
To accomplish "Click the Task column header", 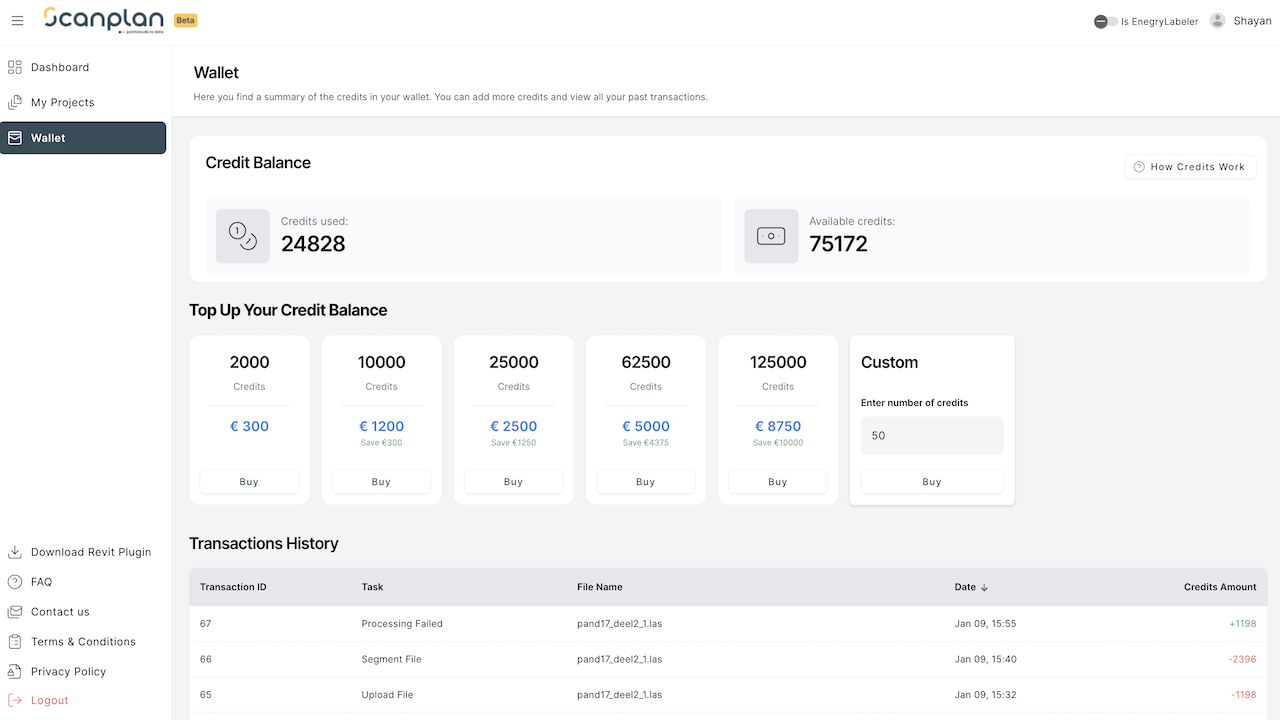I will (x=372, y=587).
